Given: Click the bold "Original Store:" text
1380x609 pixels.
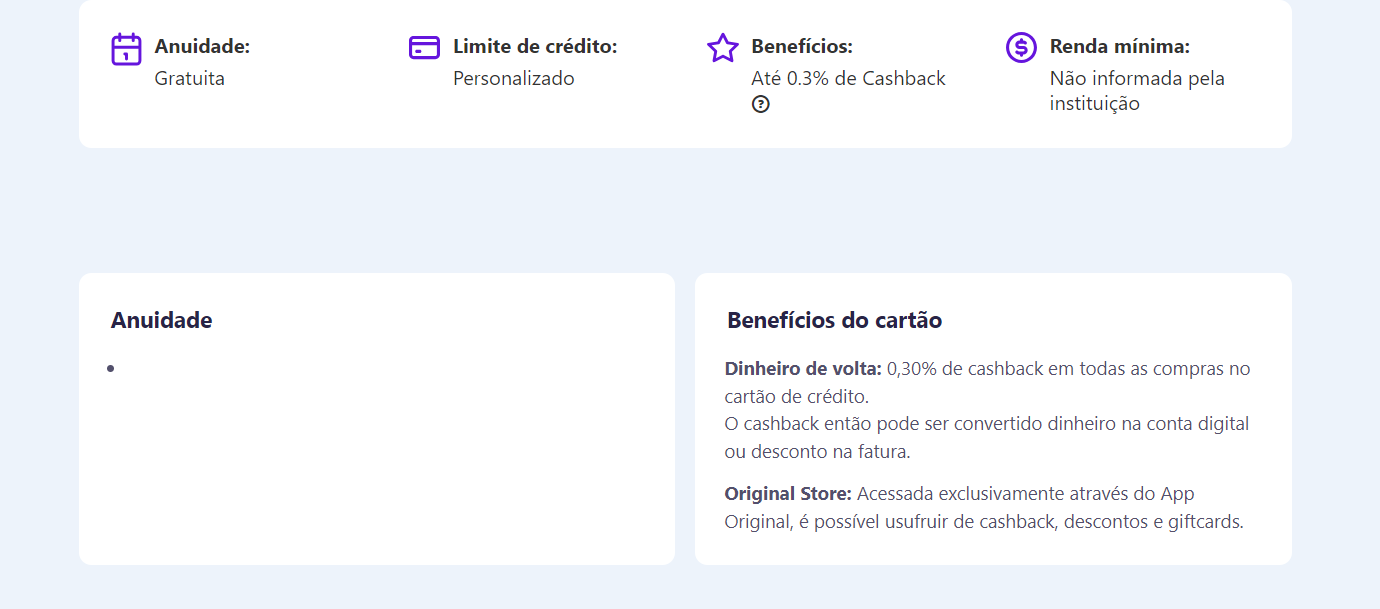Looking at the screenshot, I should (x=788, y=494).
